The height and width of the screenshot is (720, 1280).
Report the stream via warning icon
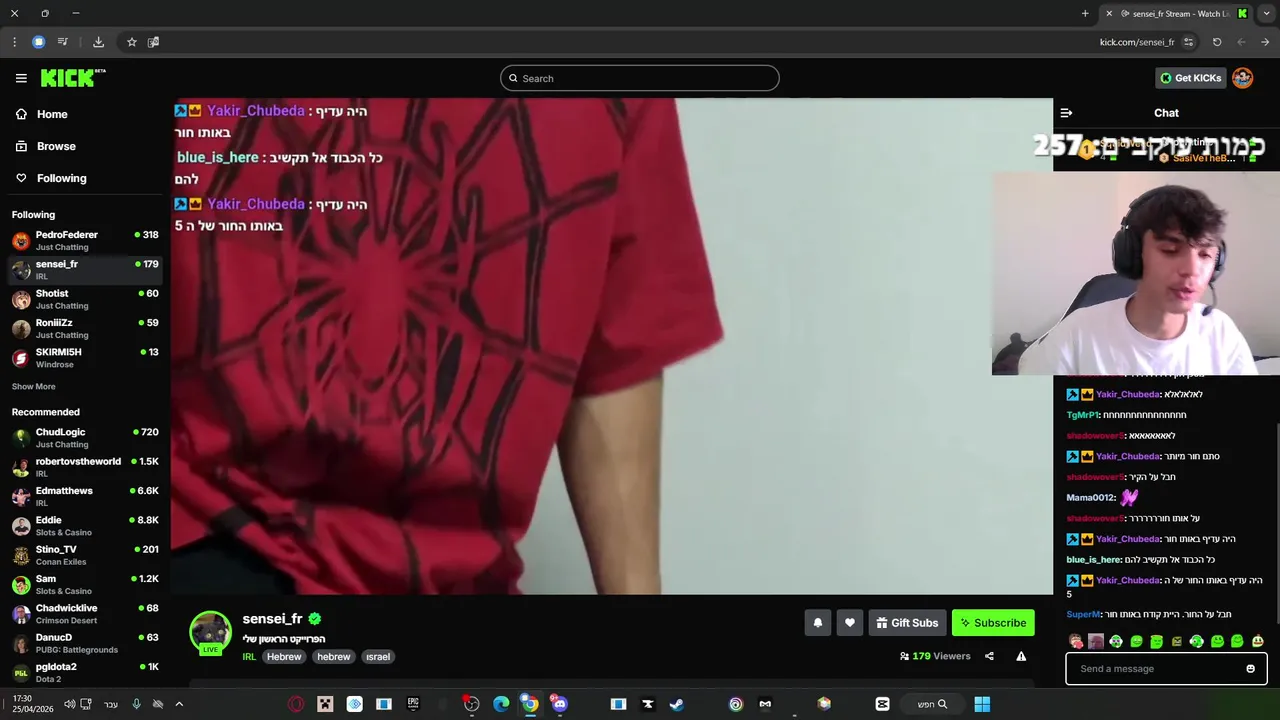click(1021, 656)
